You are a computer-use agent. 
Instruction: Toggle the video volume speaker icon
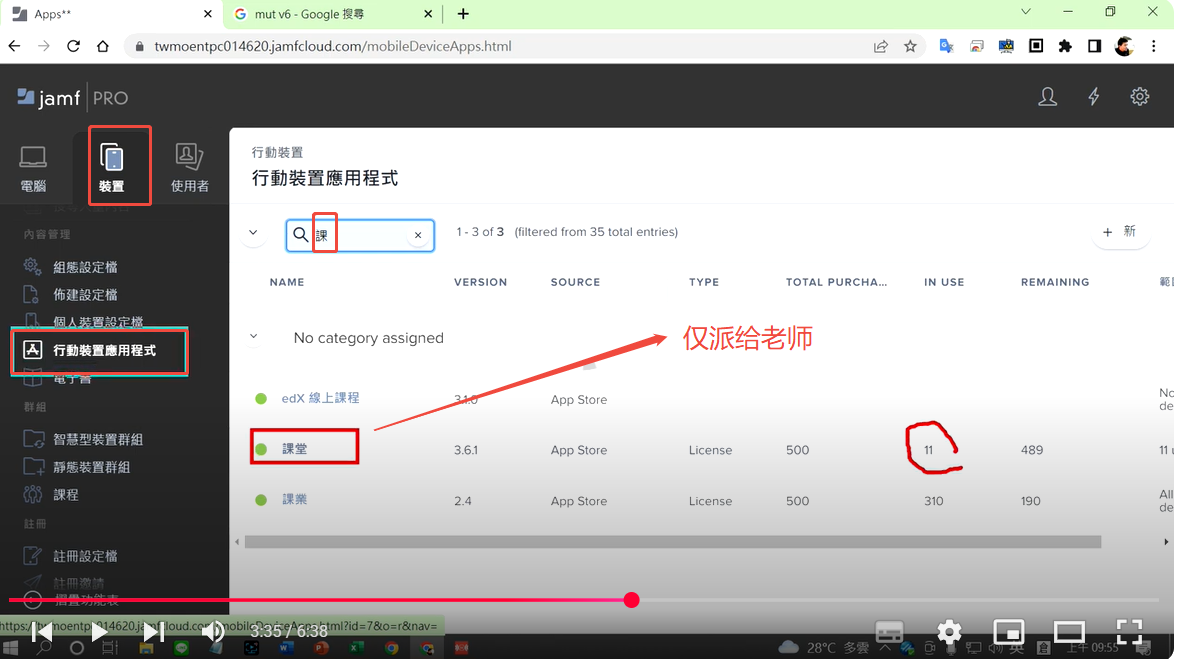click(x=213, y=632)
